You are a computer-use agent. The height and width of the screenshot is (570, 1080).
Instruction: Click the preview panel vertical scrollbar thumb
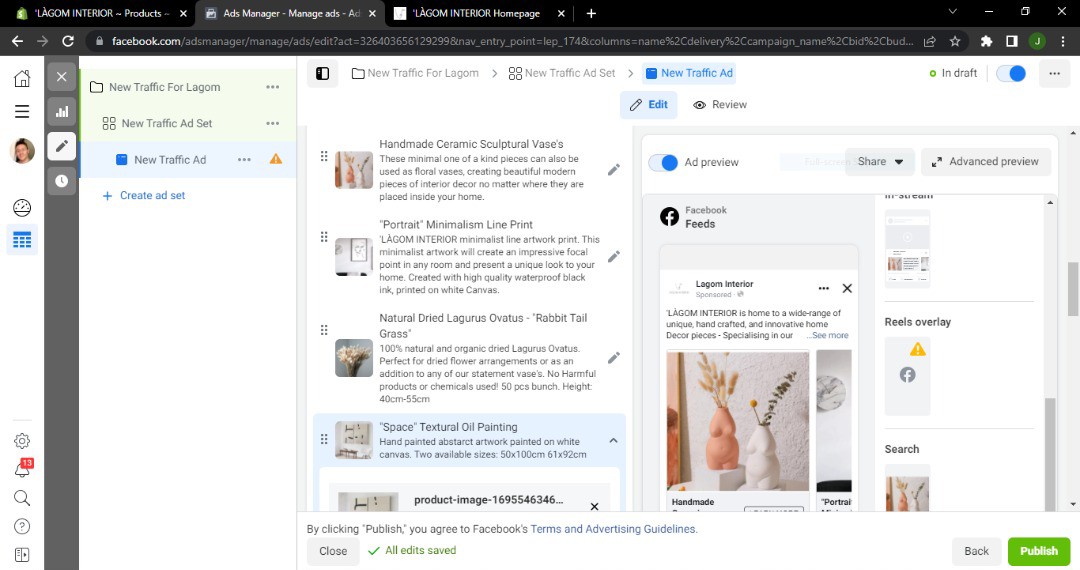coord(1050,453)
